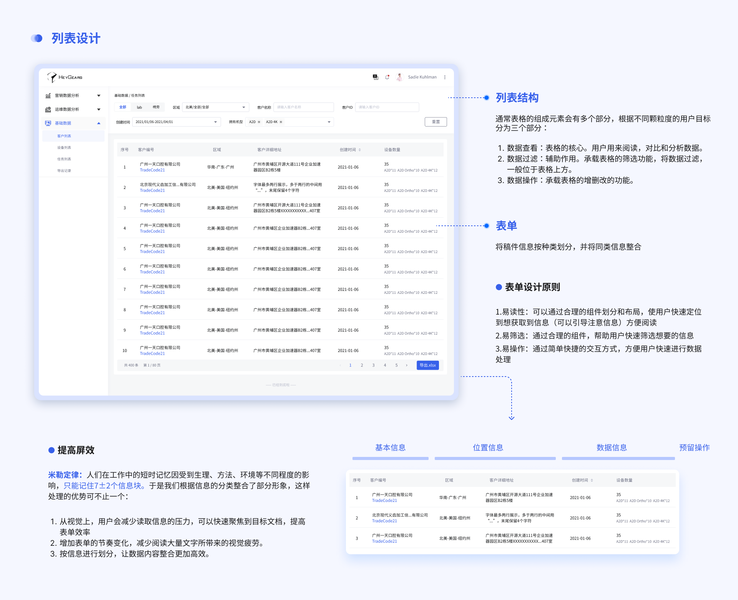The width and height of the screenshot is (738, 600).
Task: Click the 列表设计 page title
Action: (x=76, y=38)
